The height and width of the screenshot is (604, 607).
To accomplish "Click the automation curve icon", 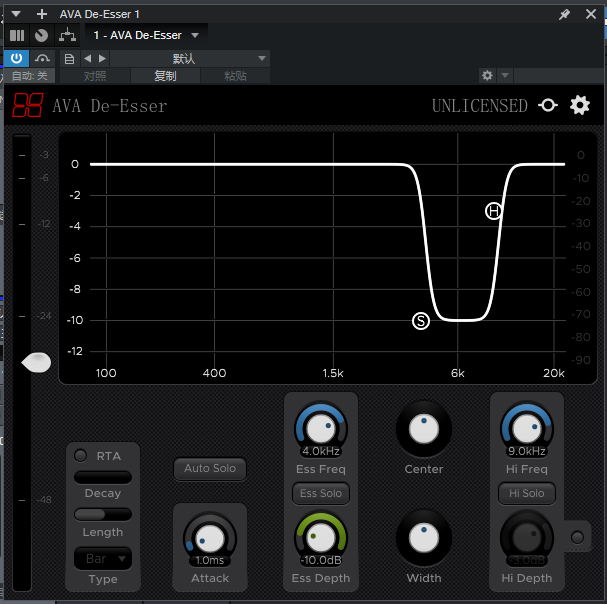I will [x=42, y=58].
